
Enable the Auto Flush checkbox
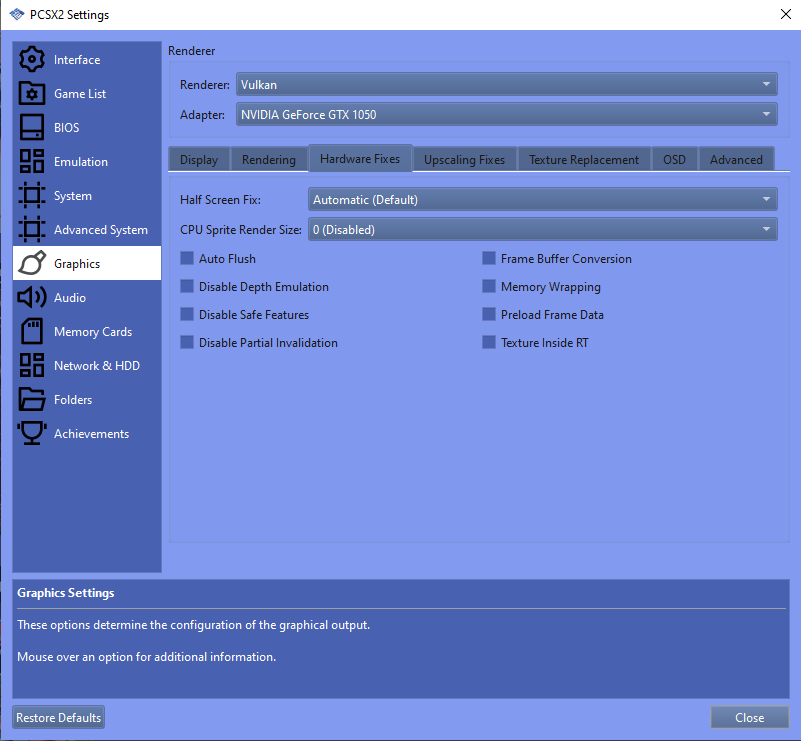click(x=187, y=258)
